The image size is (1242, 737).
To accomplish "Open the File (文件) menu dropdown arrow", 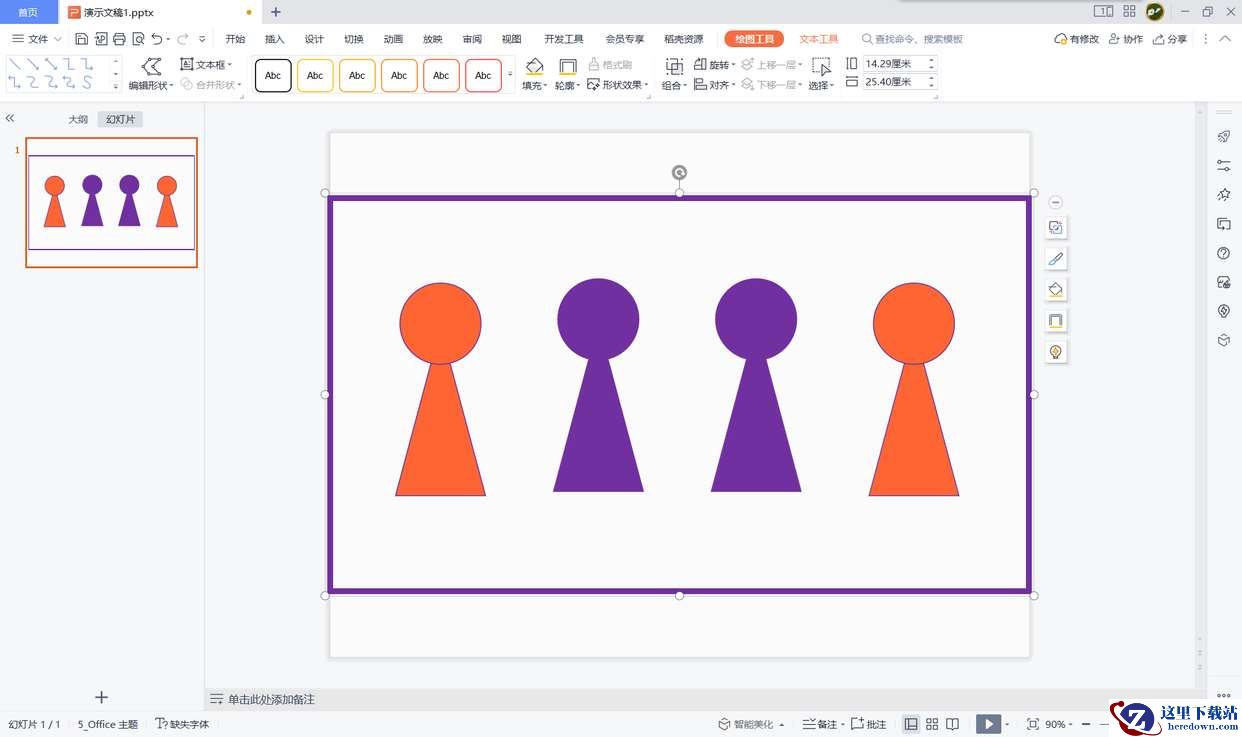I will pos(57,39).
